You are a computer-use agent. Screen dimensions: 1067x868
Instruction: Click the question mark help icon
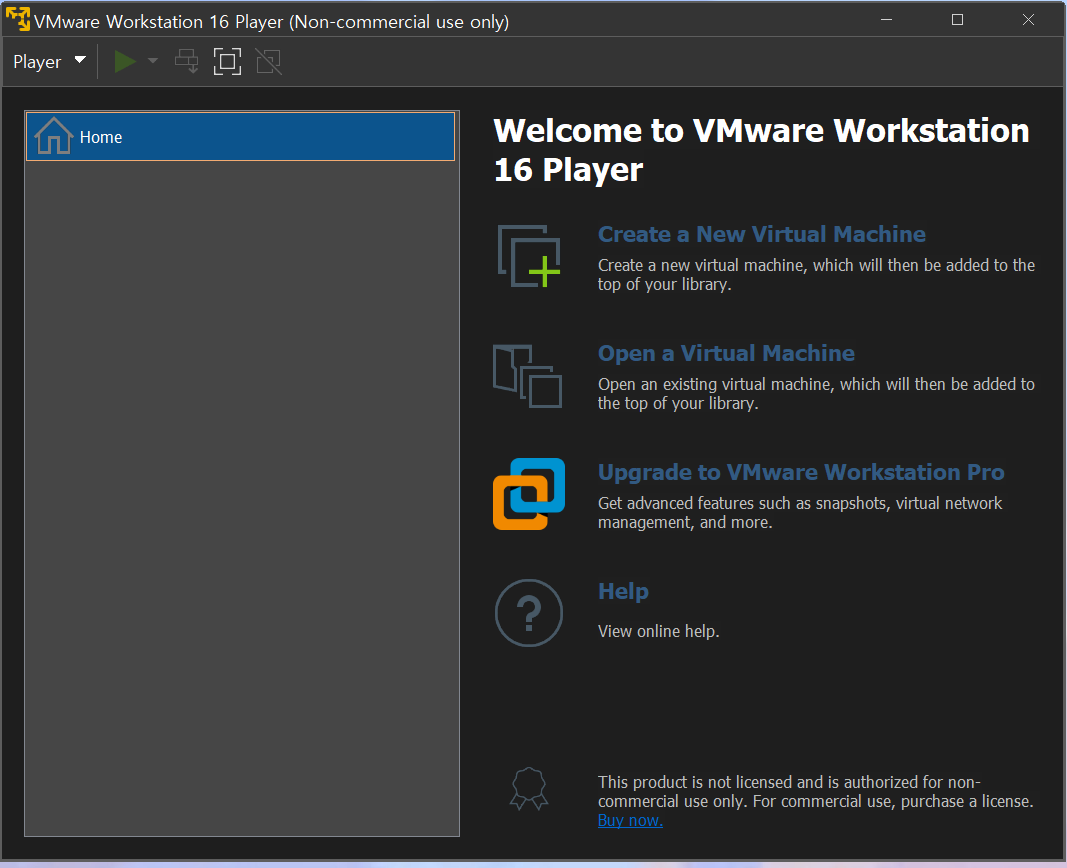coord(529,613)
